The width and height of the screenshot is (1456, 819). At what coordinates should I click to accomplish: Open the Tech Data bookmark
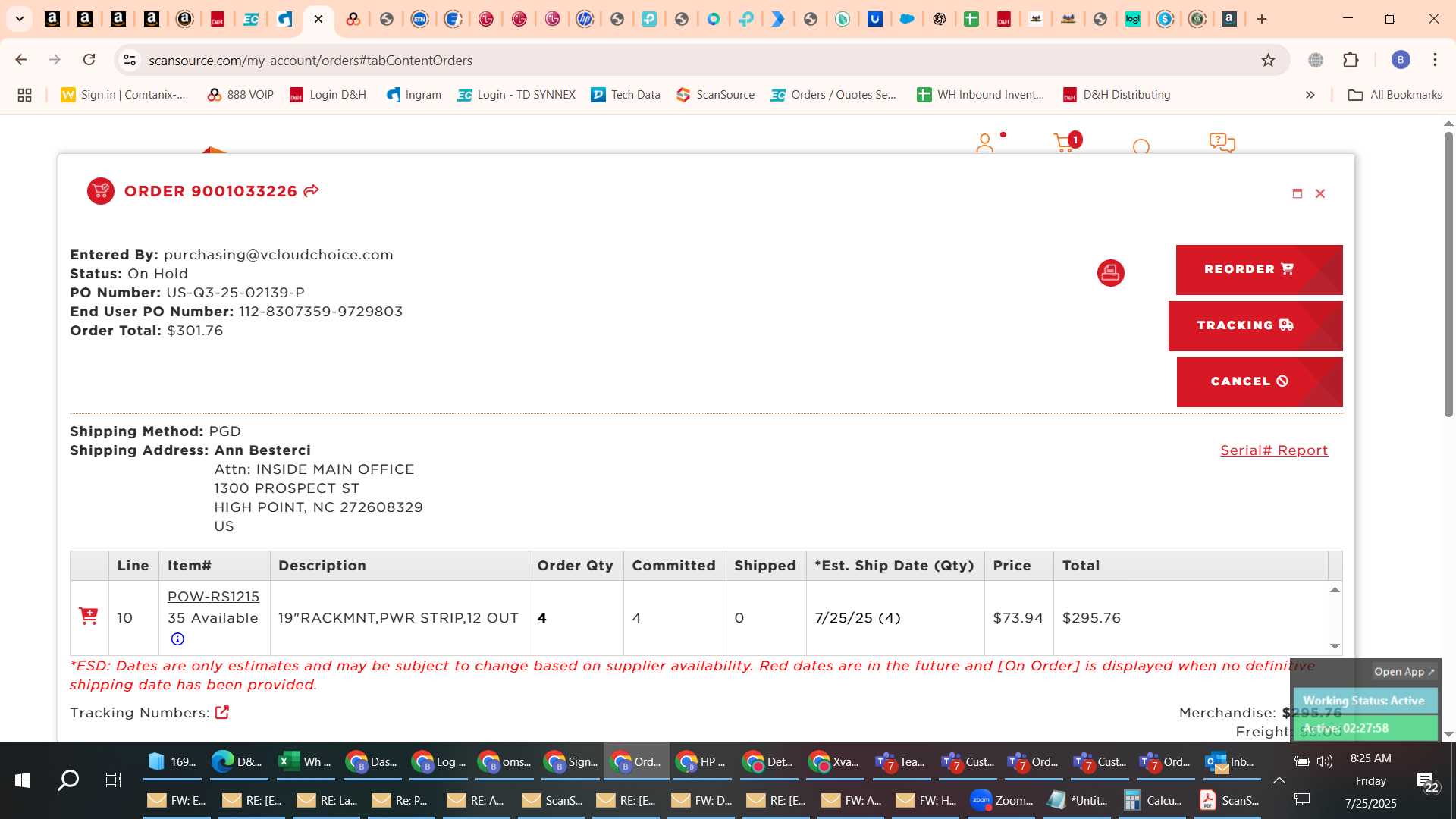coord(626,95)
